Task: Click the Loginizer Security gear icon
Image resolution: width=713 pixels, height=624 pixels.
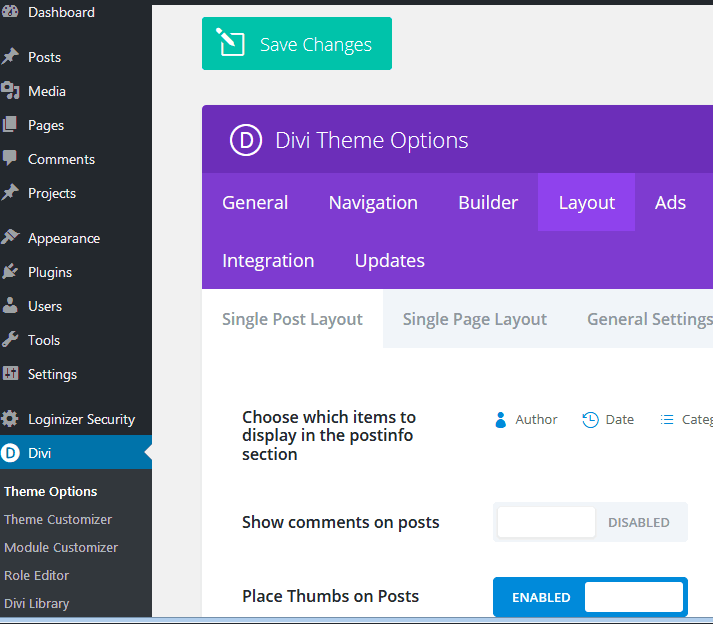Action: tap(10, 418)
